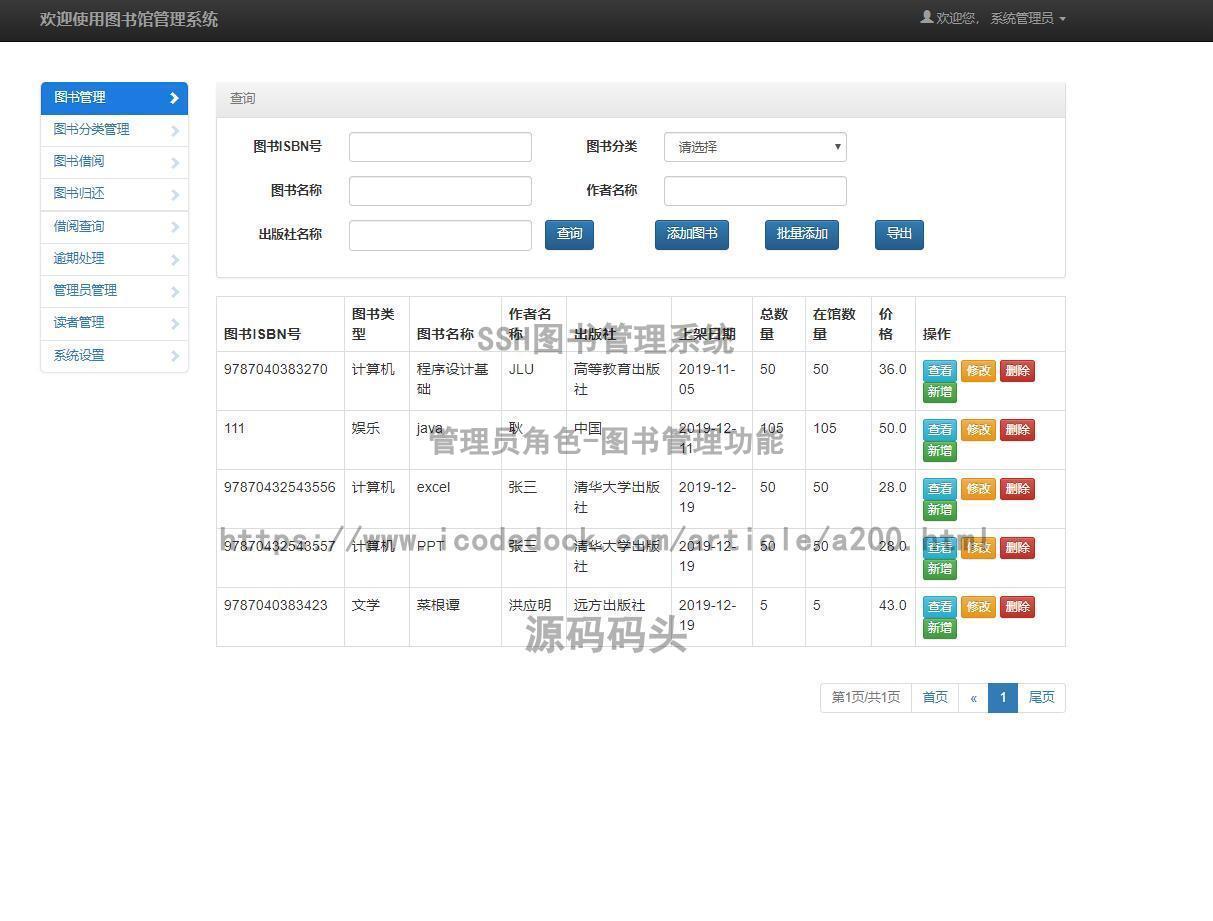Click the 批量添加 button

(800, 234)
